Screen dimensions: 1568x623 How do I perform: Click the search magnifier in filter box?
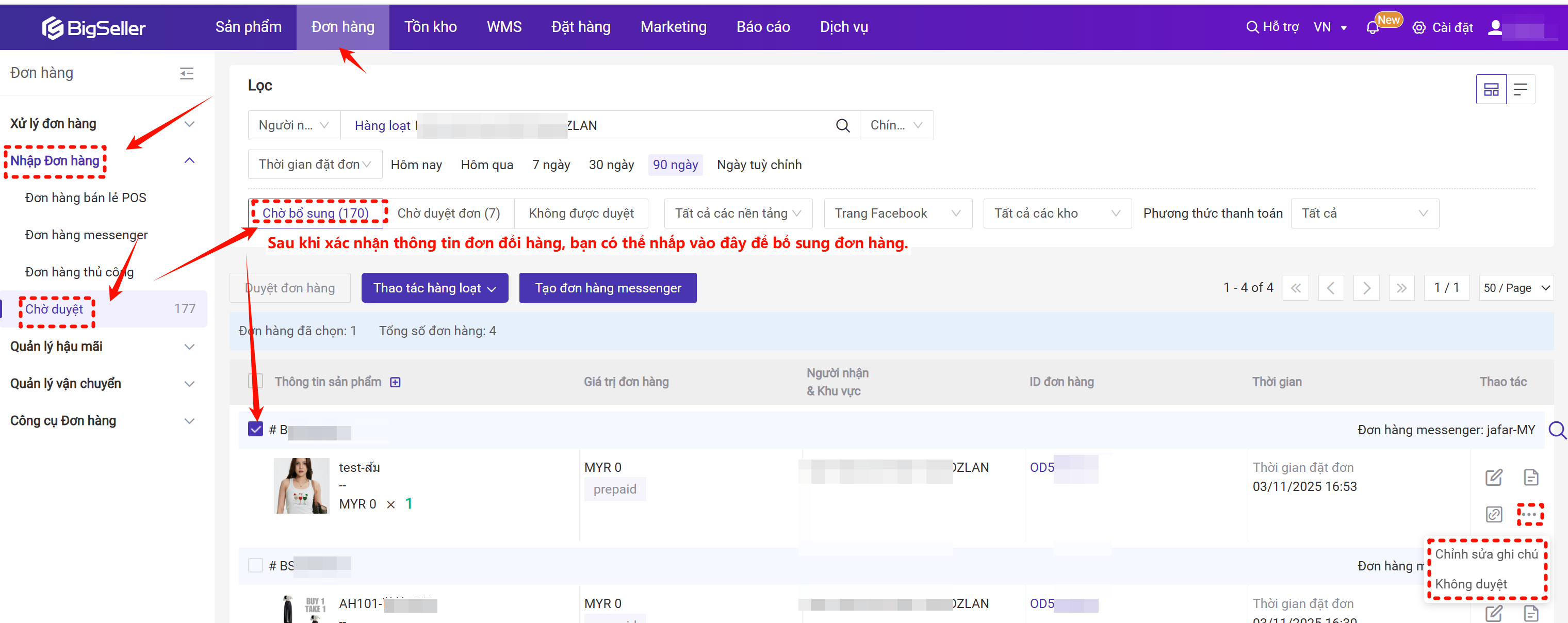842,126
